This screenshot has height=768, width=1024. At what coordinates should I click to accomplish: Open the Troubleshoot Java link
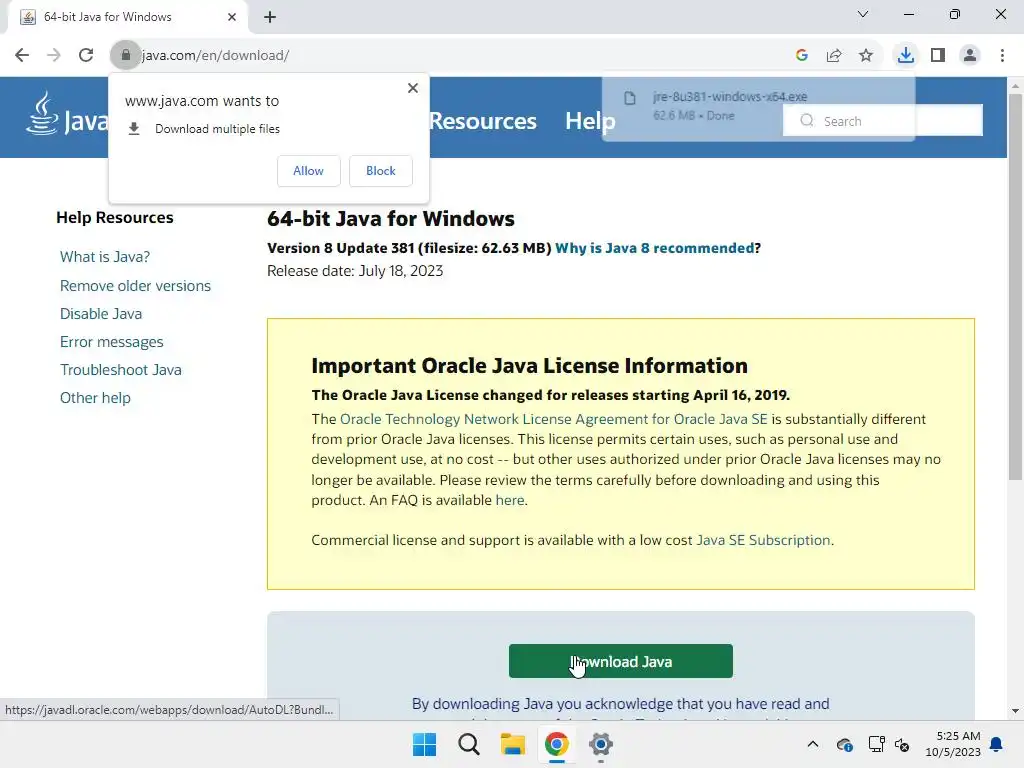point(121,370)
